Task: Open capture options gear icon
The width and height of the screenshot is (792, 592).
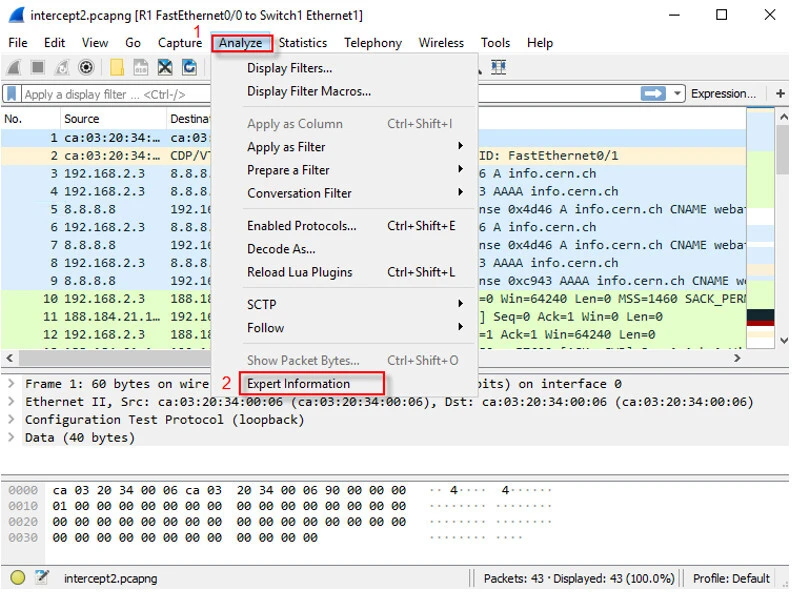Action: pyautogui.click(x=87, y=67)
